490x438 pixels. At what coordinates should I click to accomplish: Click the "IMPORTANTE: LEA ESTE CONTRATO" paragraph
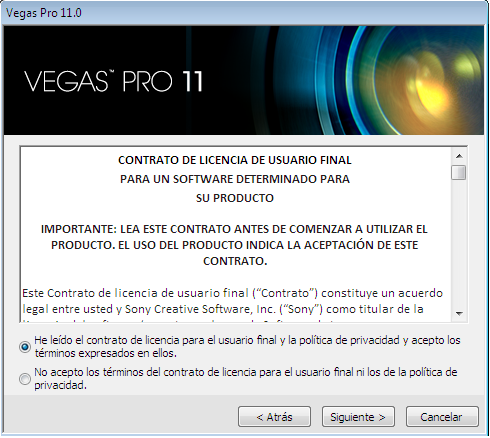pyautogui.click(x=234, y=245)
